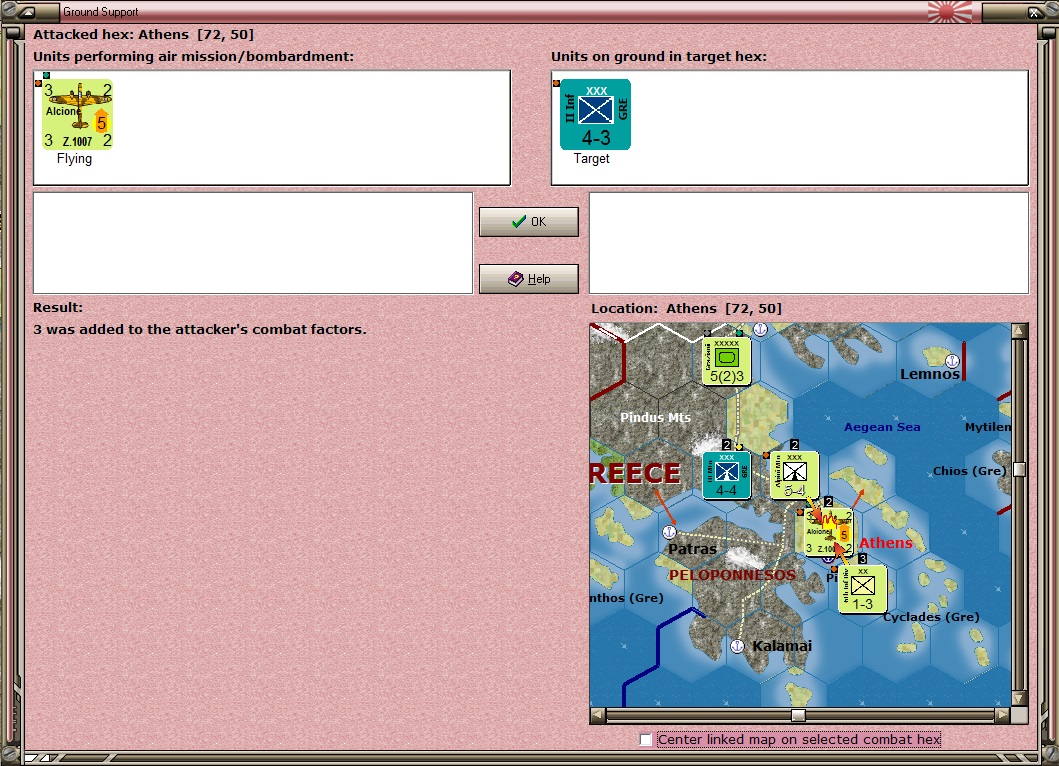1059x766 pixels.
Task: Click the Target label under the Greek unit
Action: (x=592, y=159)
